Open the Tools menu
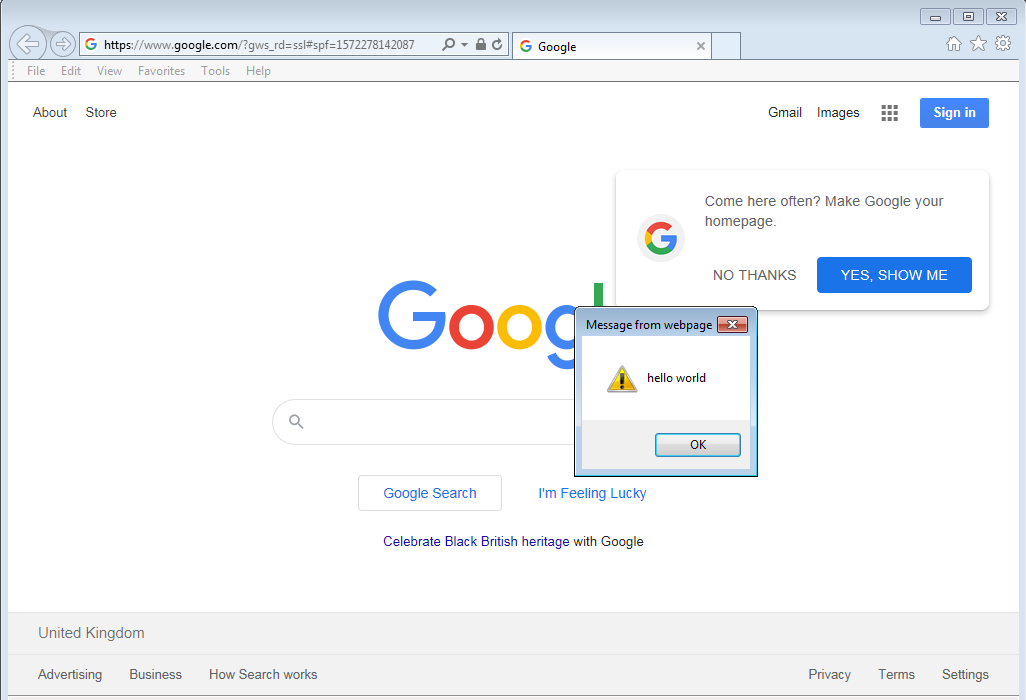The height and width of the screenshot is (700, 1026). [x=215, y=71]
